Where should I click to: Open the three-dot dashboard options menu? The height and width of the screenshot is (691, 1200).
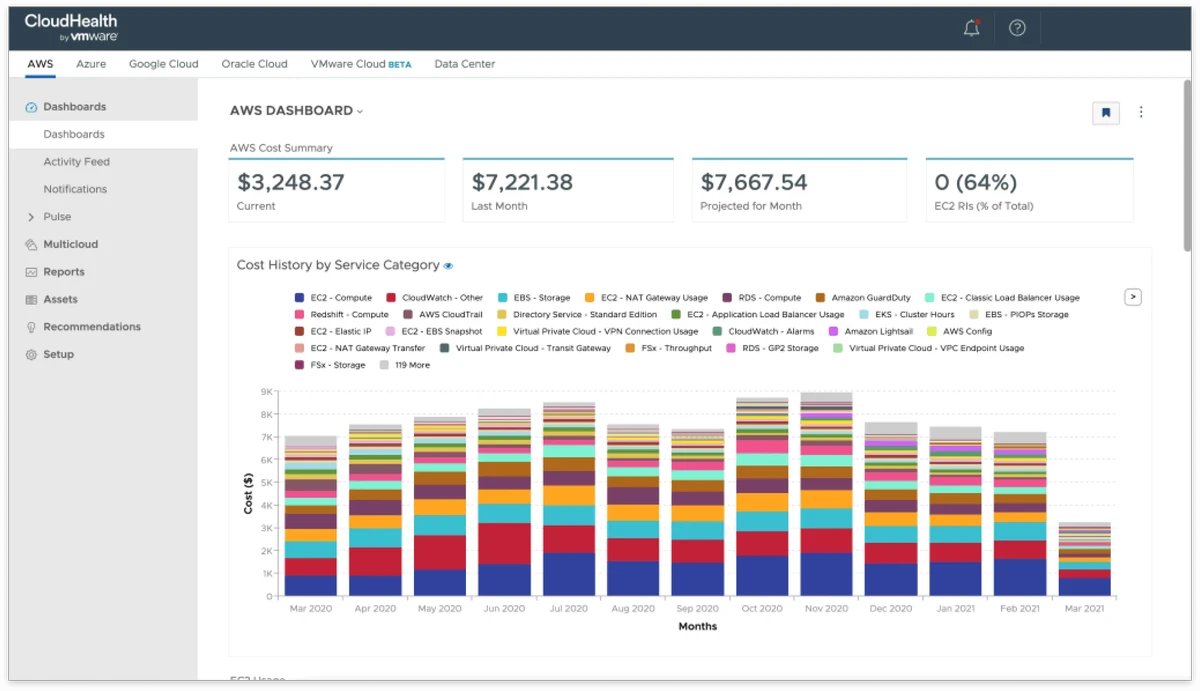point(1141,113)
